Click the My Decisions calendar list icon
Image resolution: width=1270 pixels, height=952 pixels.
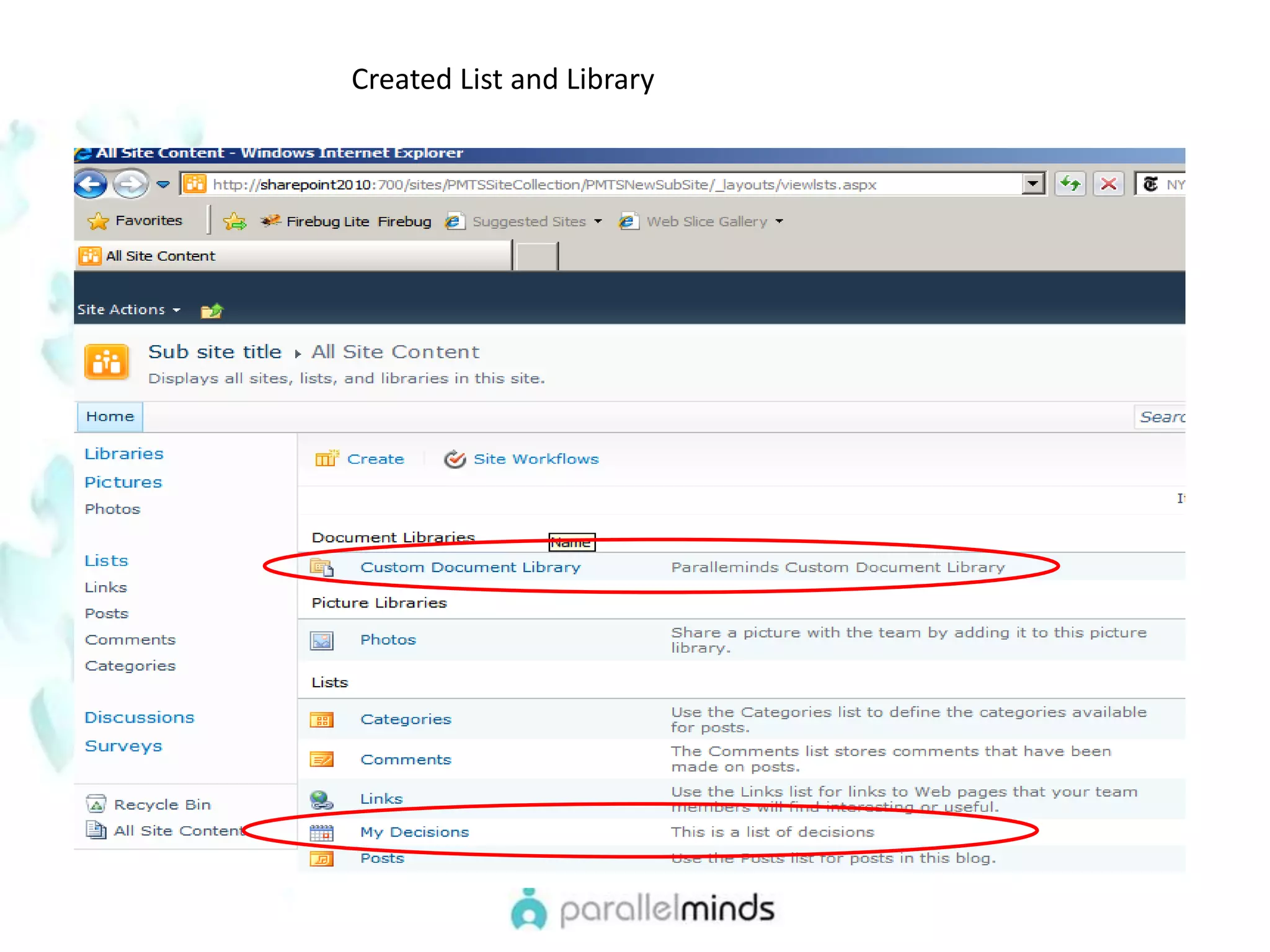click(322, 832)
